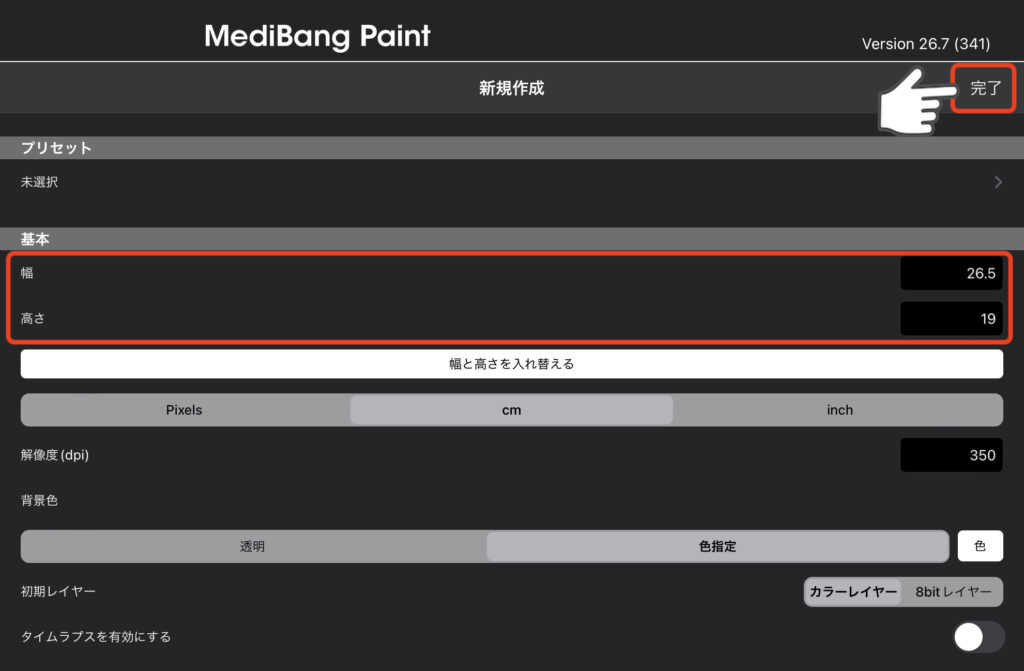Viewport: 1024px width, 671px height.
Task: Open the 色 background color picker
Action: [x=980, y=546]
